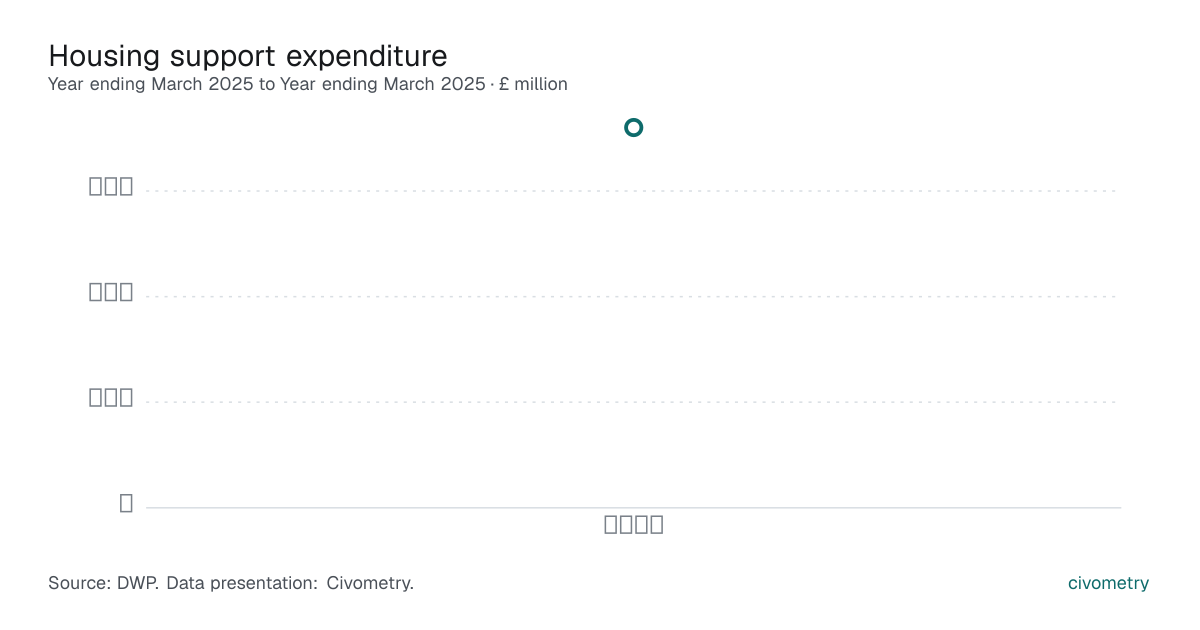Click Civometry. at the footer sentence end

click(x=370, y=583)
